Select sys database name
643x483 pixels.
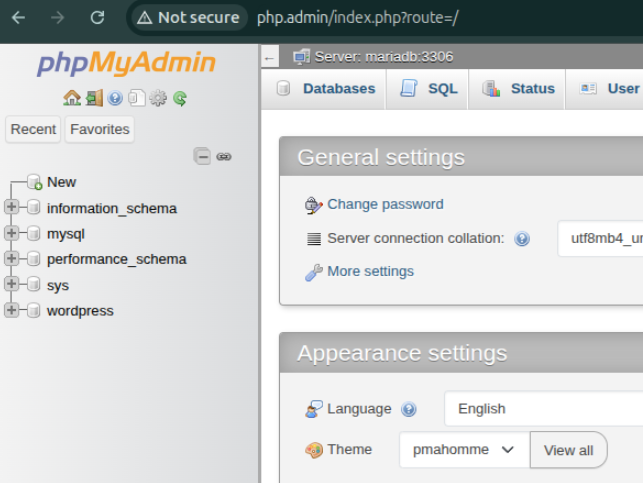click(58, 285)
